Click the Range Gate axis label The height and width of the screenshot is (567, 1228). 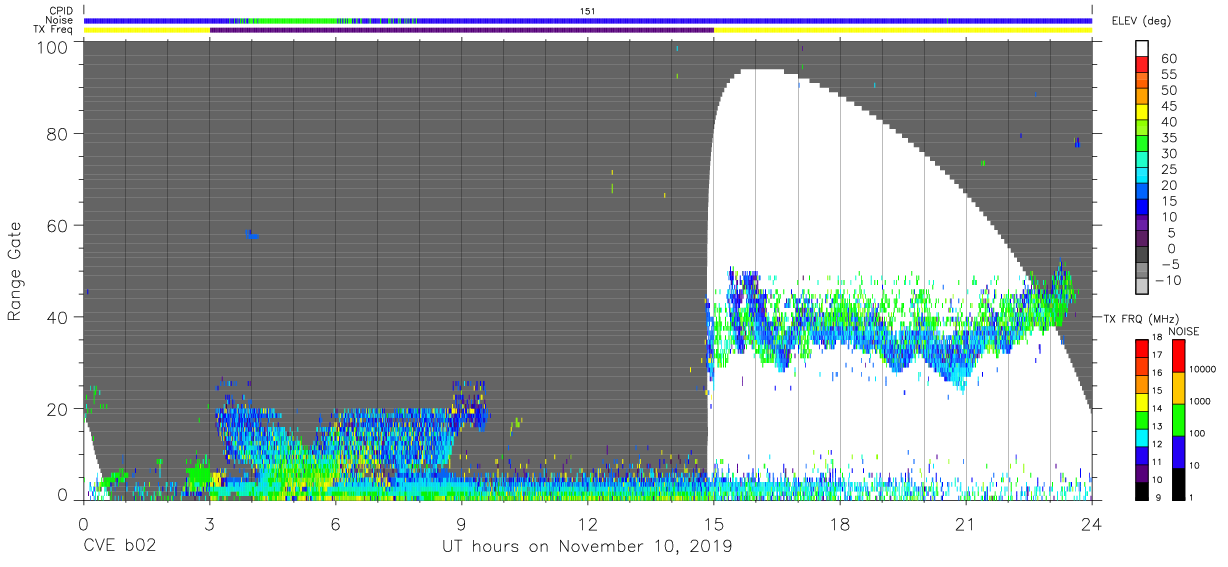pos(16,271)
